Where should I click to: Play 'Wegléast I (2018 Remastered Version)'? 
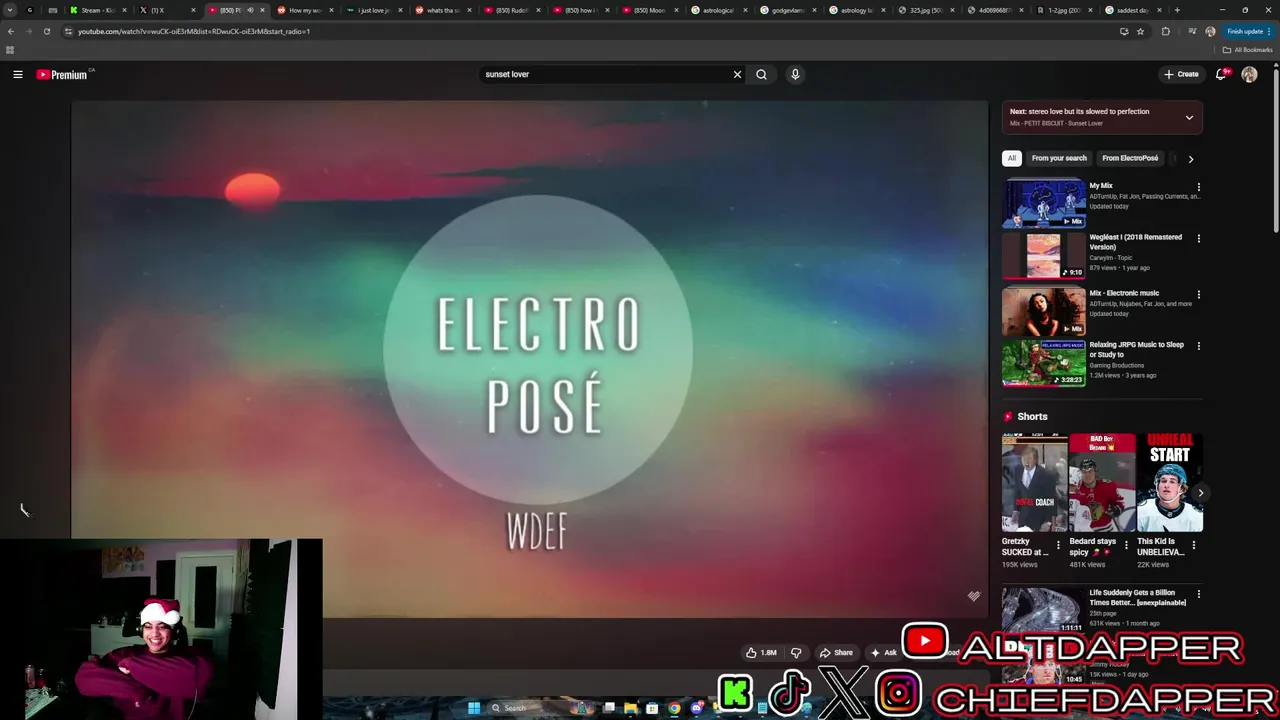click(1044, 256)
